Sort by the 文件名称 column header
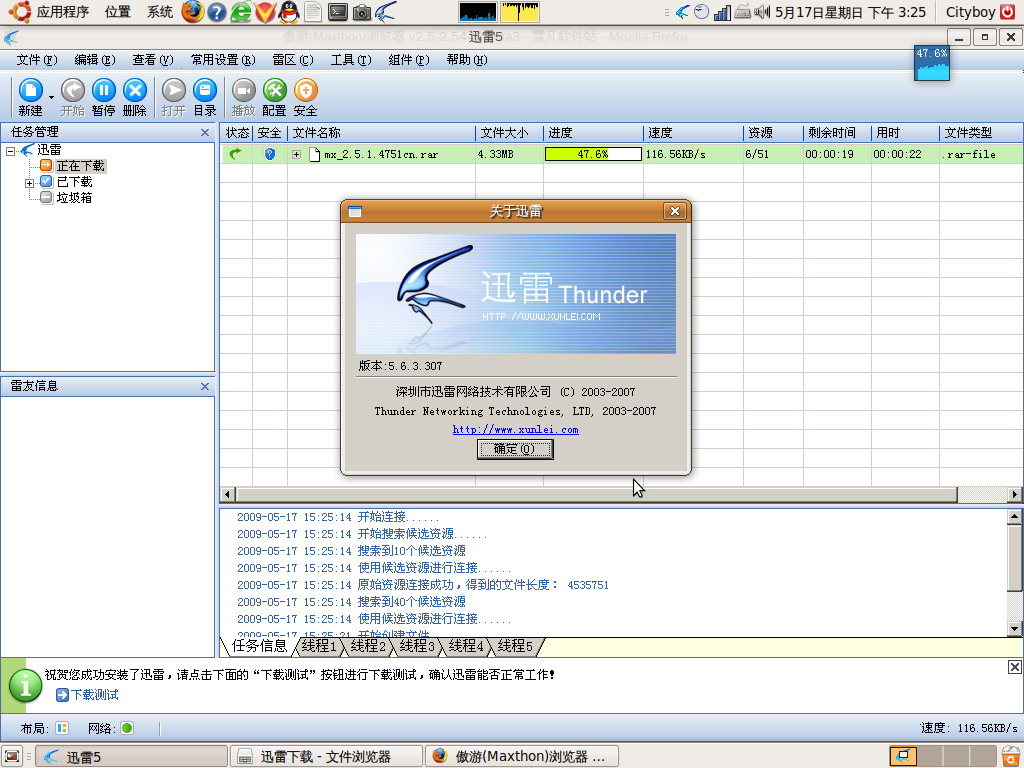Image resolution: width=1024 pixels, height=768 pixels. coord(381,133)
